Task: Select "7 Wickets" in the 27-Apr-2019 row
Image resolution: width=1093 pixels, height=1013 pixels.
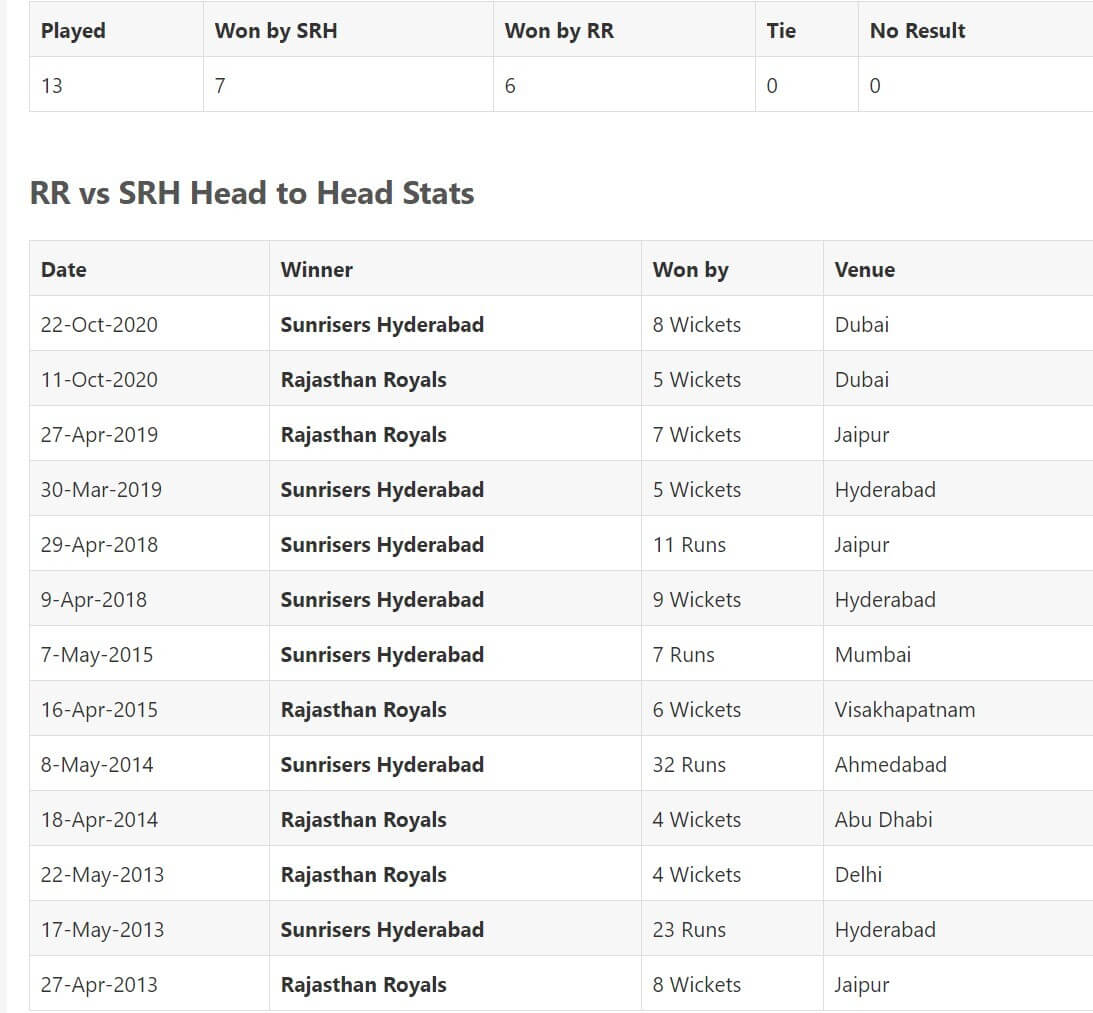Action: [696, 435]
